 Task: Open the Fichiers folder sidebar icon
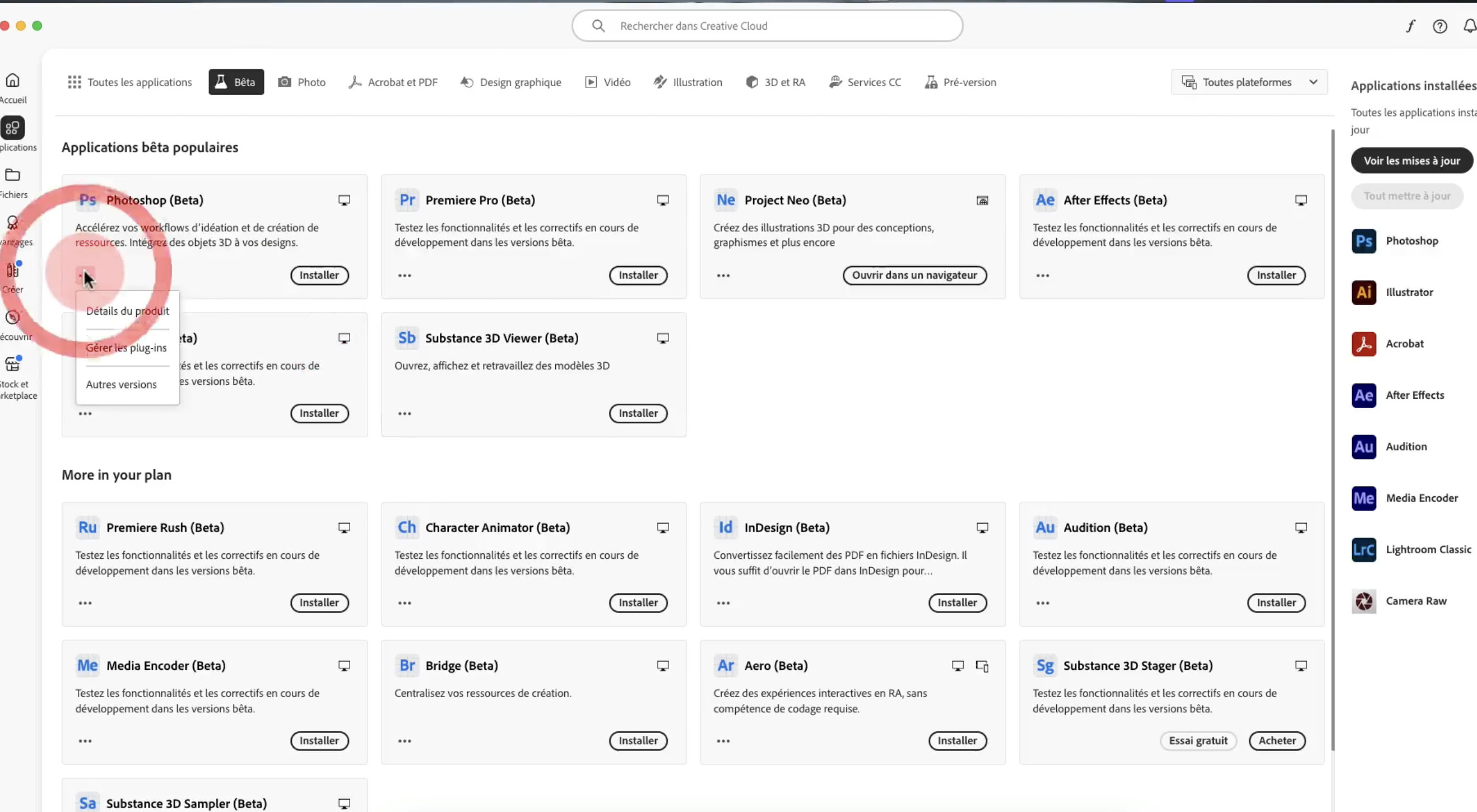[x=13, y=175]
